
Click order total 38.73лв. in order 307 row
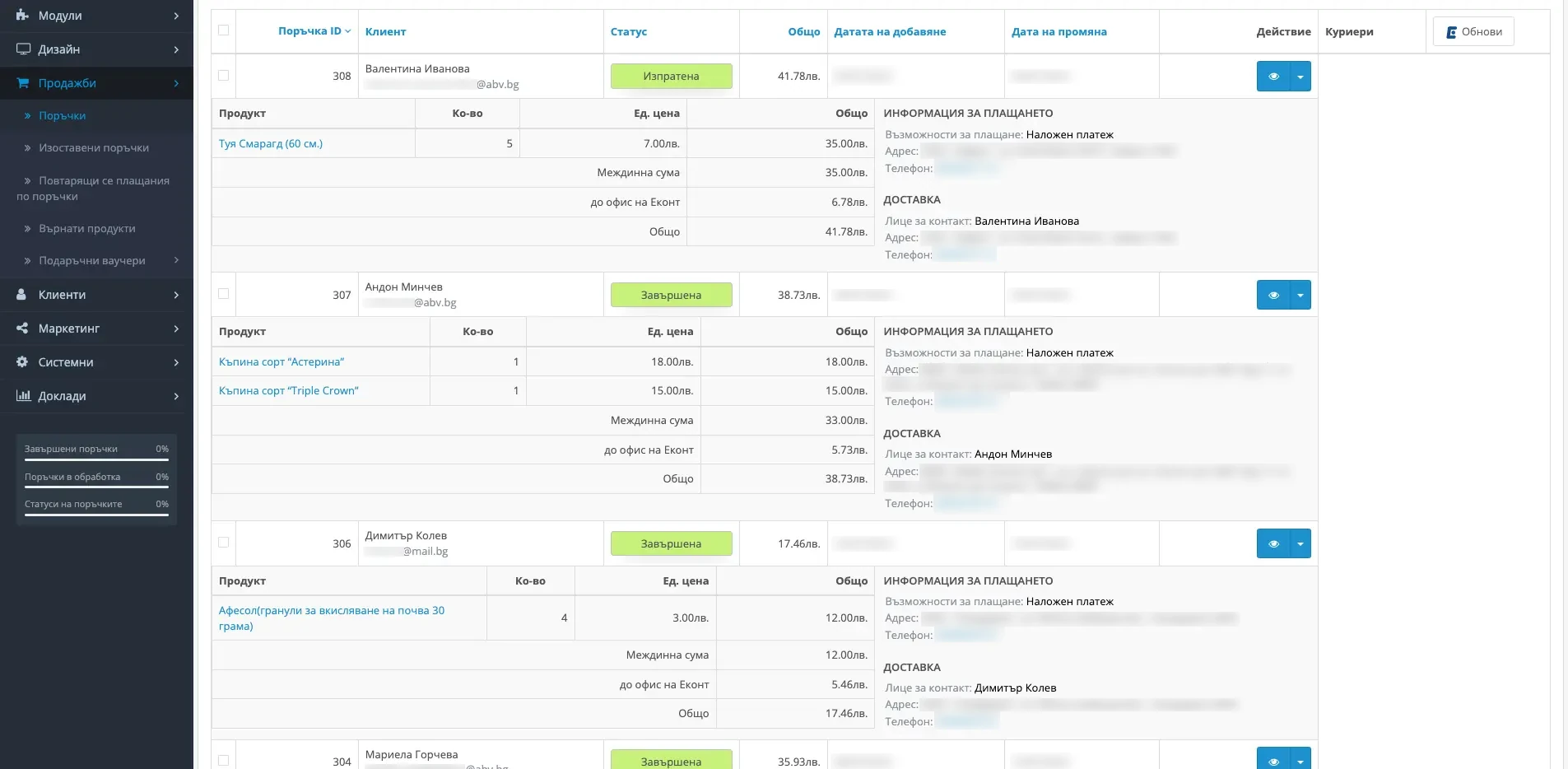[x=799, y=295]
